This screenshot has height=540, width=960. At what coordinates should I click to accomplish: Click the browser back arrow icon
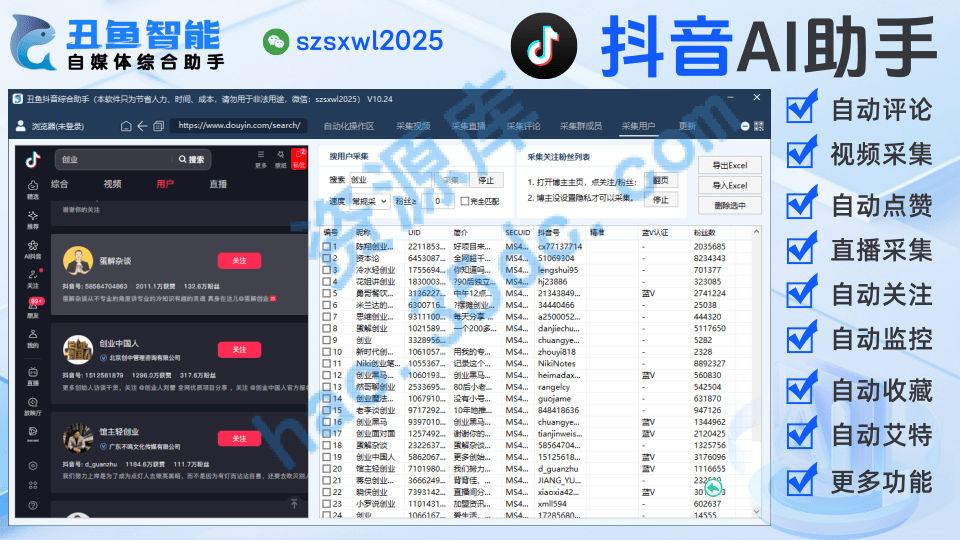[142, 126]
